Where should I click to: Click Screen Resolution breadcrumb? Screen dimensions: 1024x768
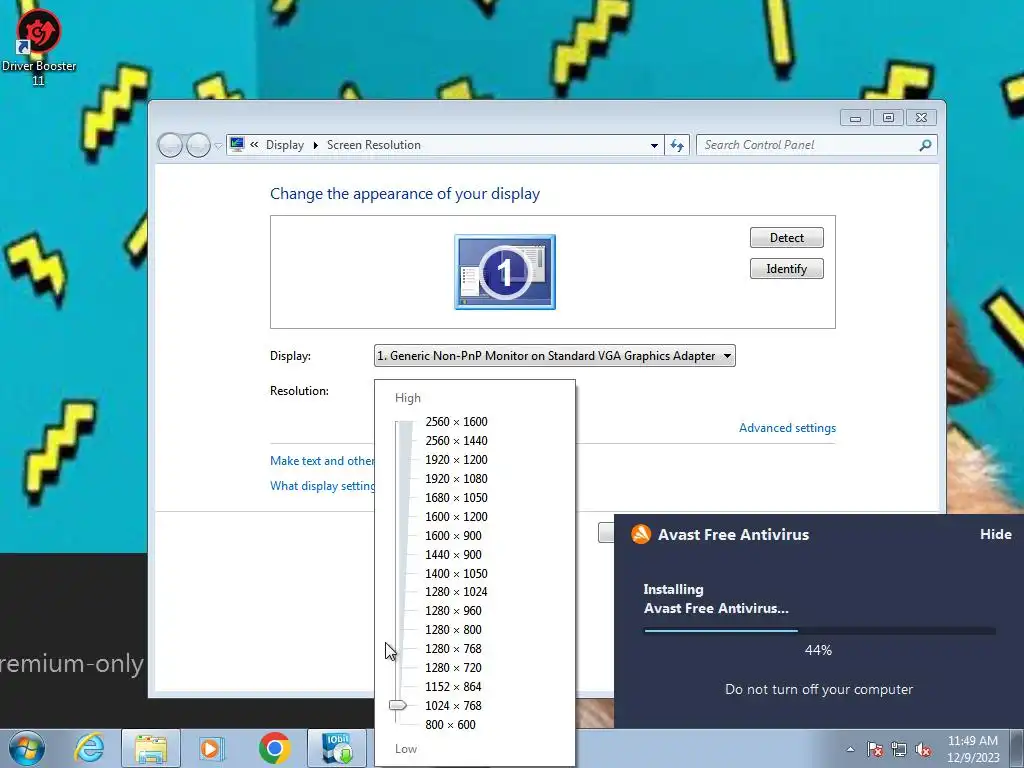point(374,145)
